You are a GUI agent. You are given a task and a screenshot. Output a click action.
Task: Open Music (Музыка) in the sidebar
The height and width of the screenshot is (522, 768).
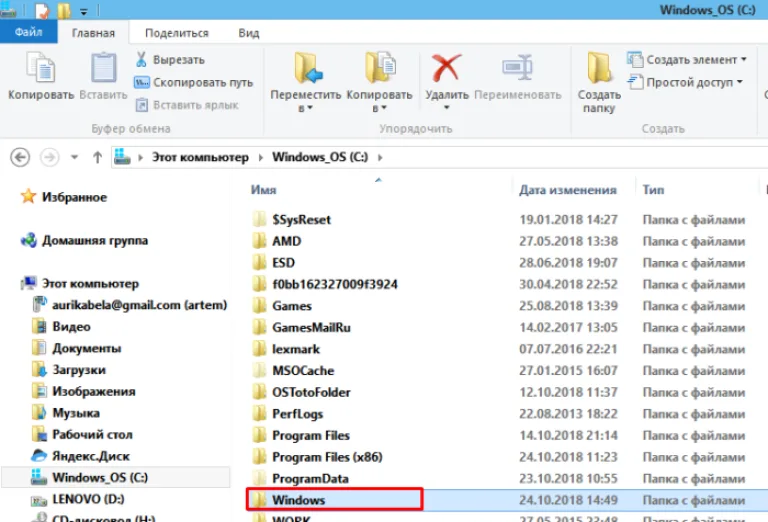[x=66, y=413]
